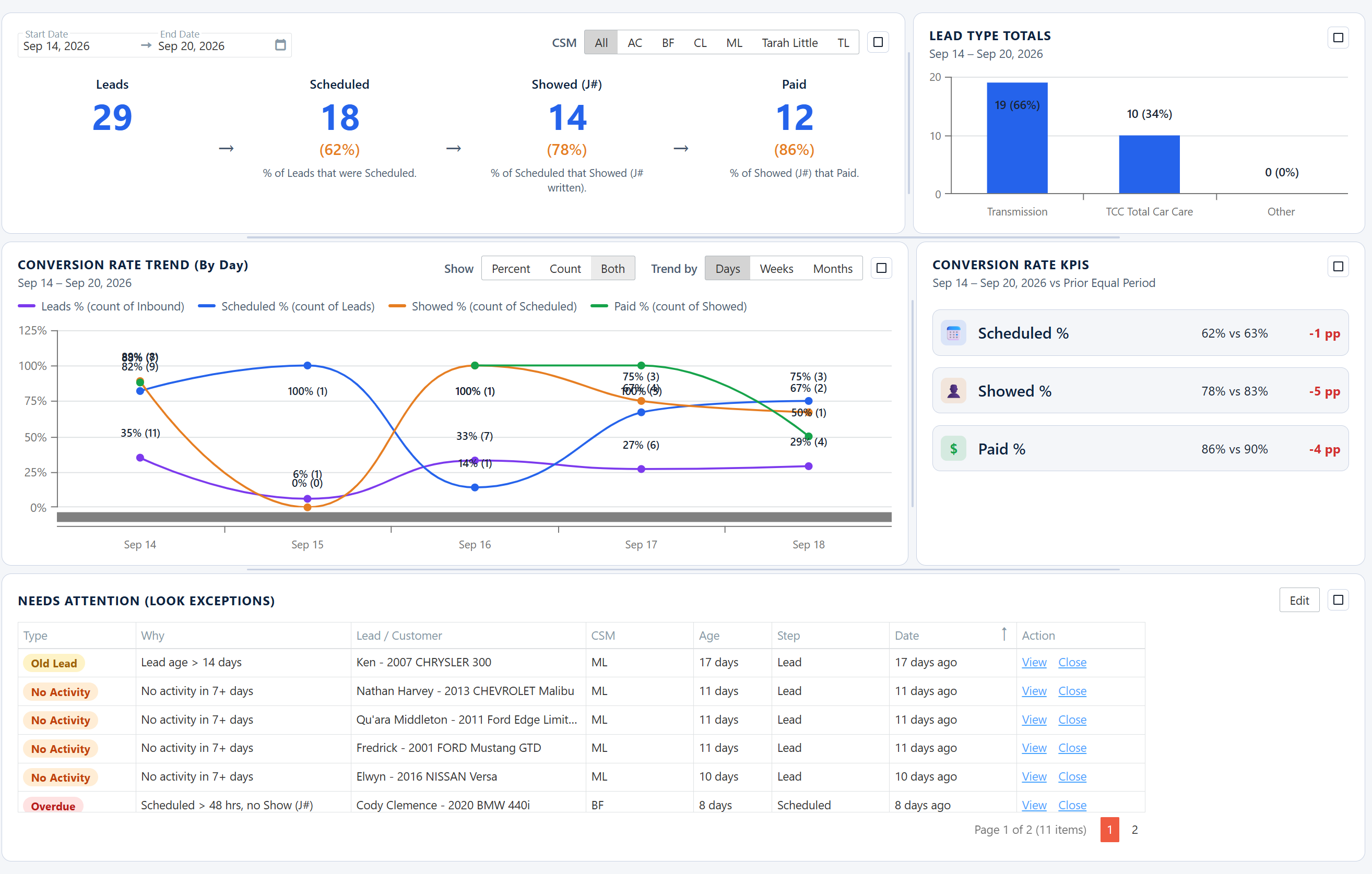Screen dimensions: 1372x874
Task: Maximize the Conversion Rate Trend panel
Action: 881,268
